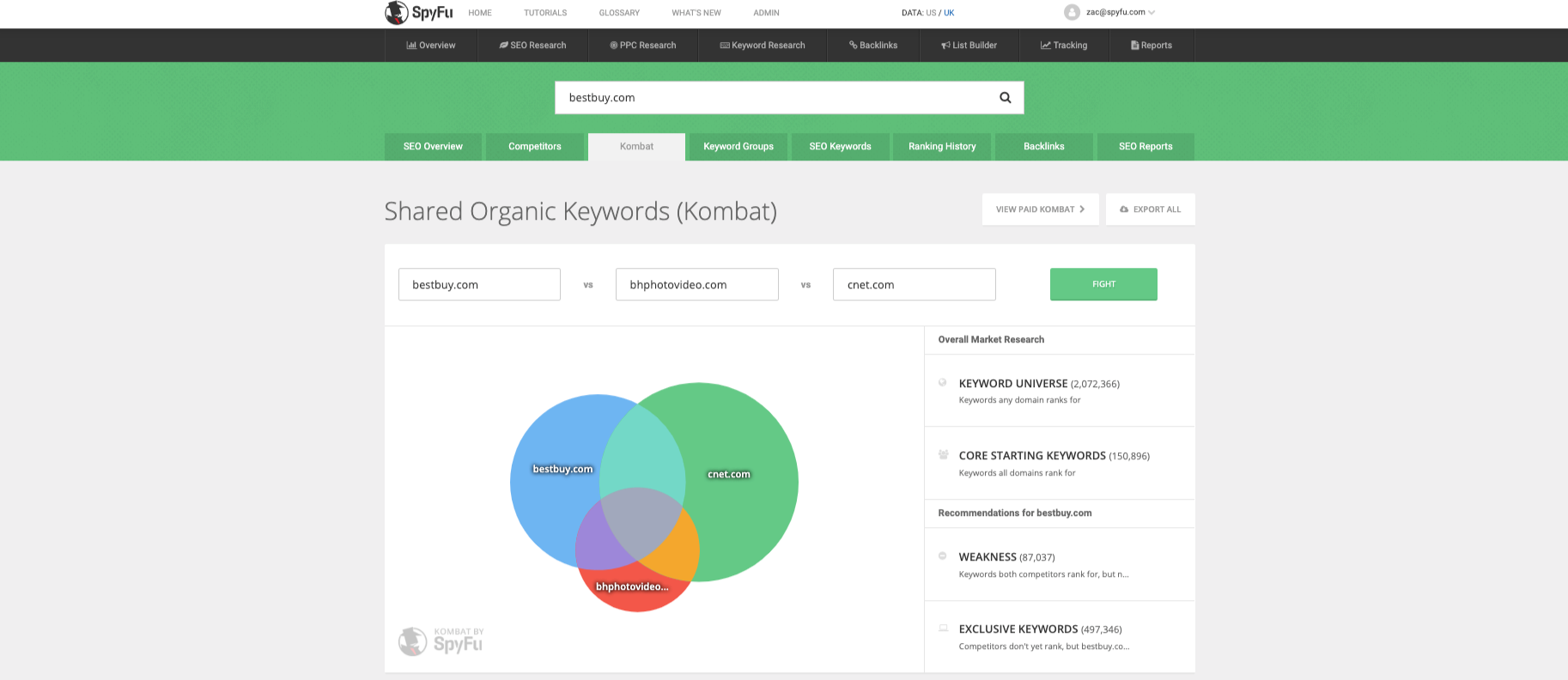Screen dimensions: 1568x680
Task: Open Keyword Research in nav bar
Action: (x=763, y=46)
